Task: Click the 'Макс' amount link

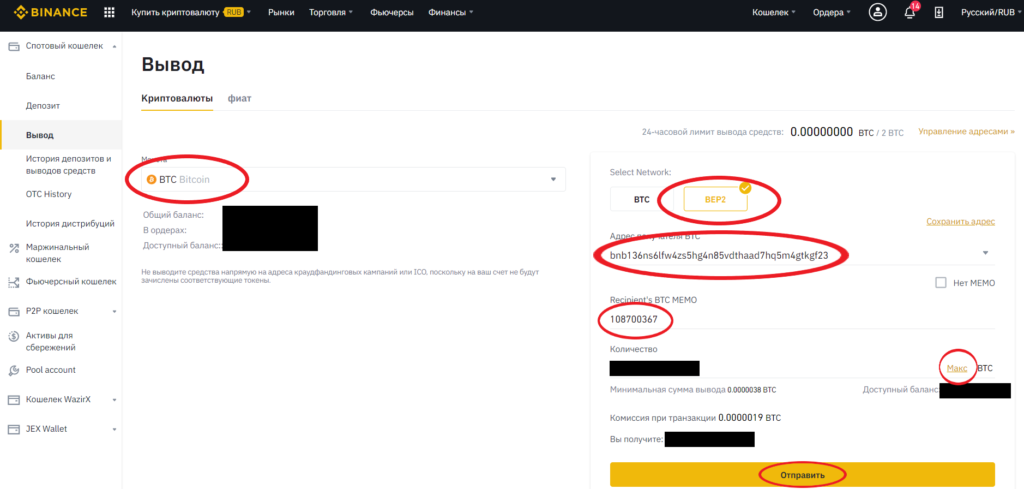Action: (957, 368)
